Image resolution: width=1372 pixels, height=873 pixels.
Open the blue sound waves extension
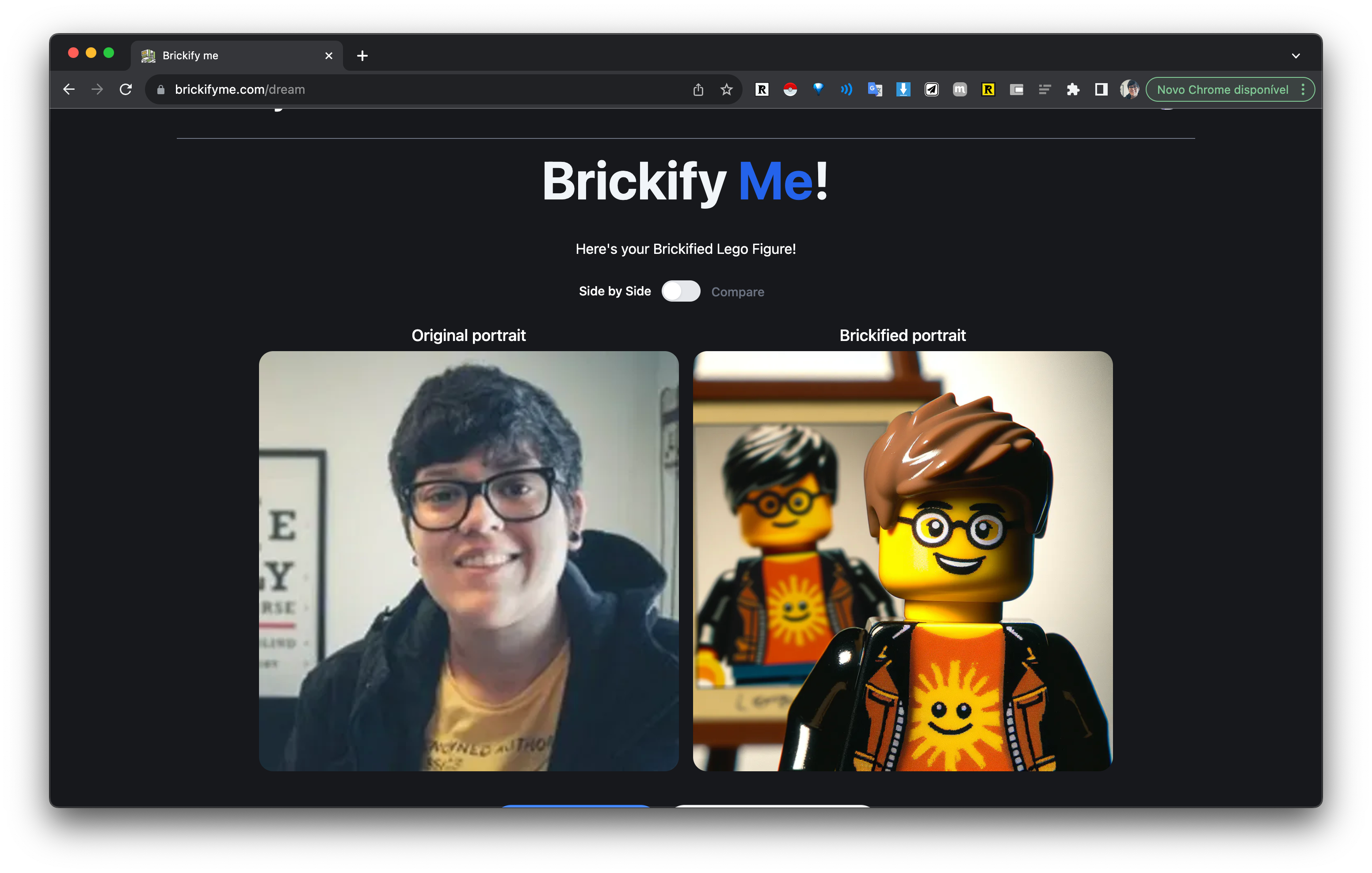pos(846,89)
